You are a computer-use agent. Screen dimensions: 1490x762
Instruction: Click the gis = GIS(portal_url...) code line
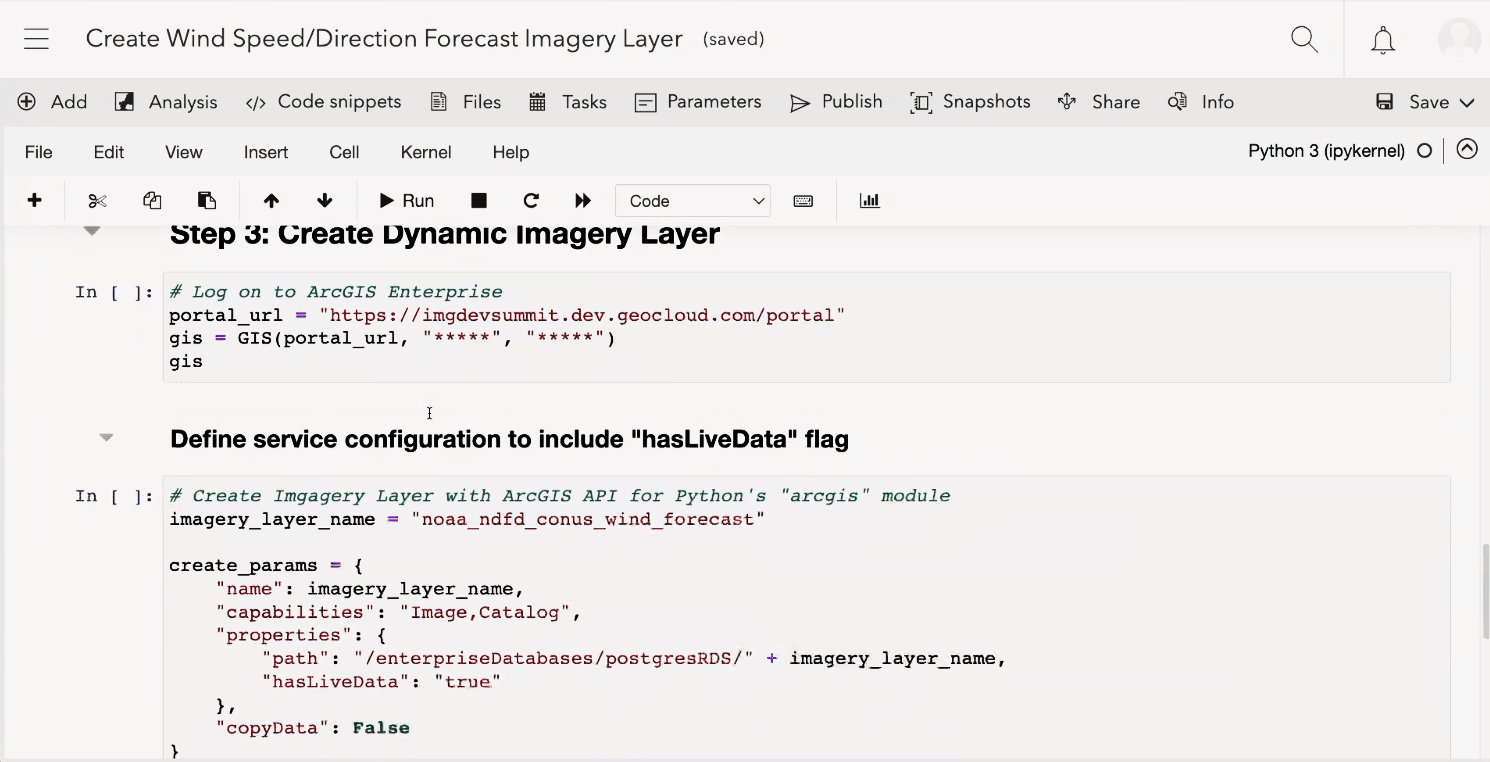[x=392, y=338]
